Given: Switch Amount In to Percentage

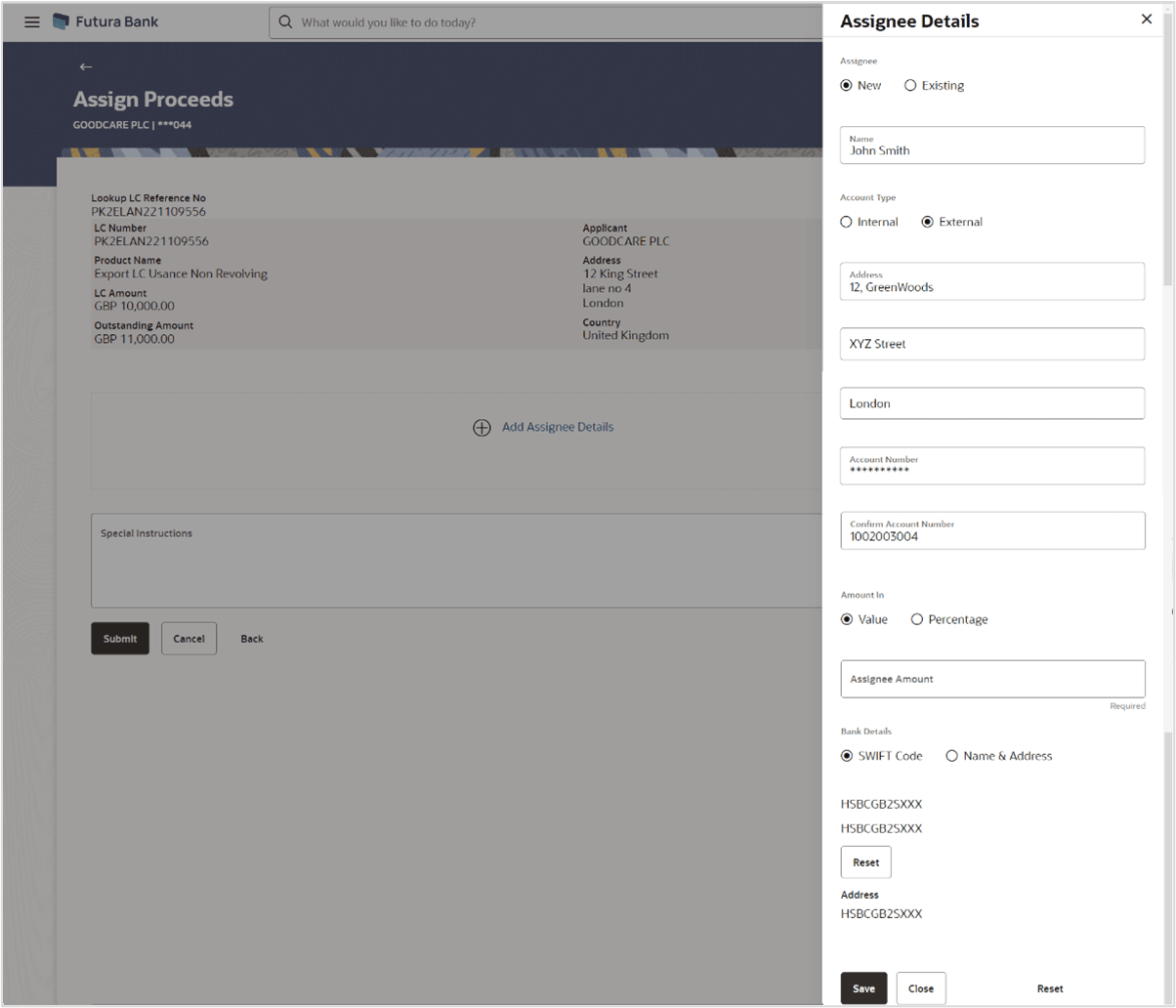Looking at the screenshot, I should (x=917, y=618).
